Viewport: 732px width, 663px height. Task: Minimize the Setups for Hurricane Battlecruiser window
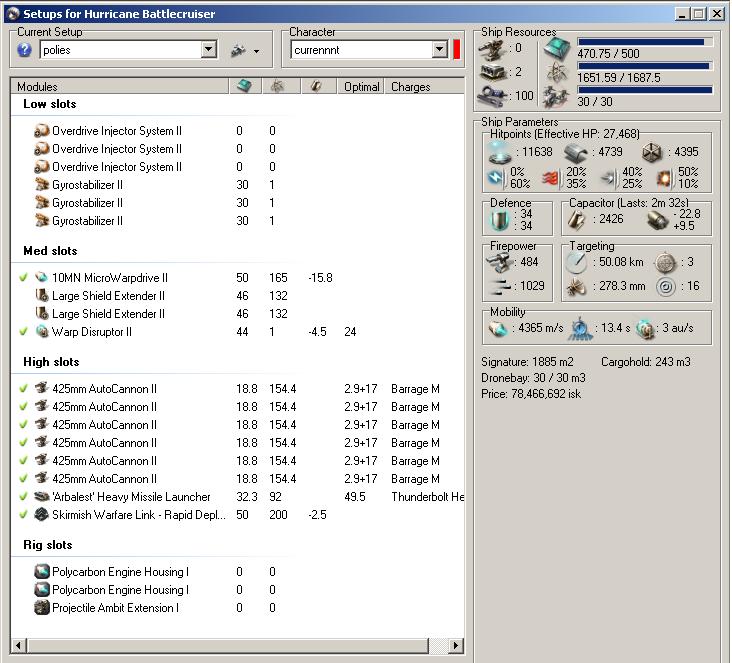682,14
